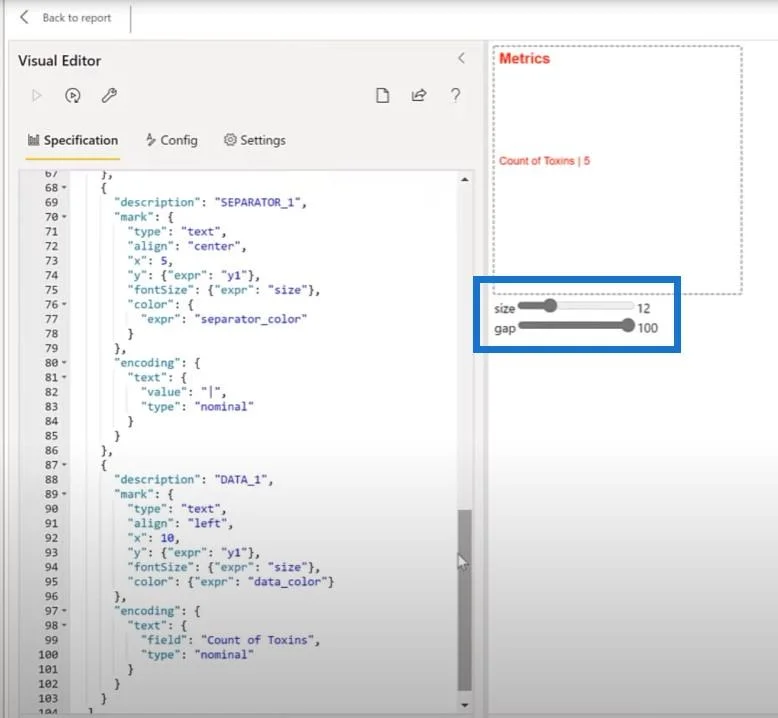This screenshot has width=778, height=718.
Task: Click line number 77 in gutter
Action: tap(52, 319)
